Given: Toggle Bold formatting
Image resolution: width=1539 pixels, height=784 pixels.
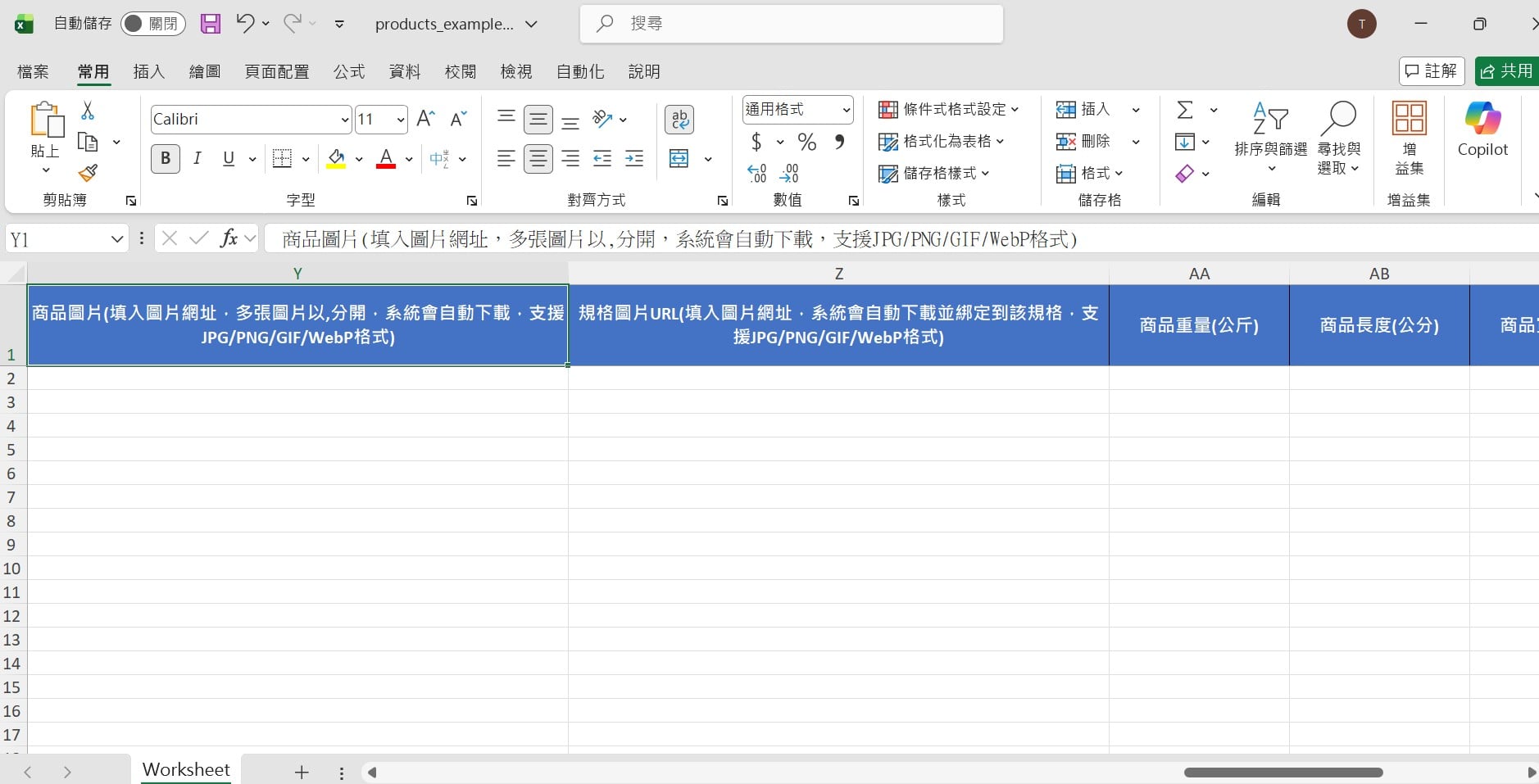Looking at the screenshot, I should coord(166,158).
